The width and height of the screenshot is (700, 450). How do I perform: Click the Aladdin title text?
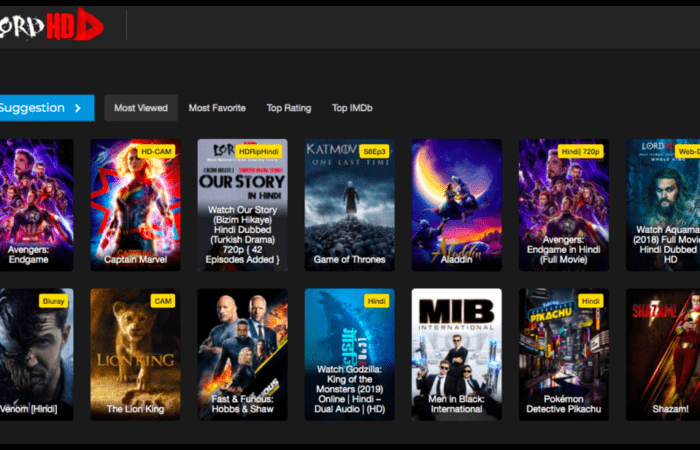(x=457, y=259)
